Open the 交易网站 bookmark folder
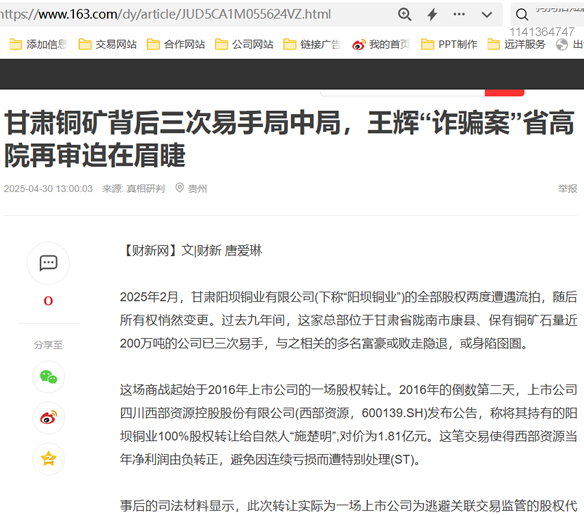 [107, 44]
